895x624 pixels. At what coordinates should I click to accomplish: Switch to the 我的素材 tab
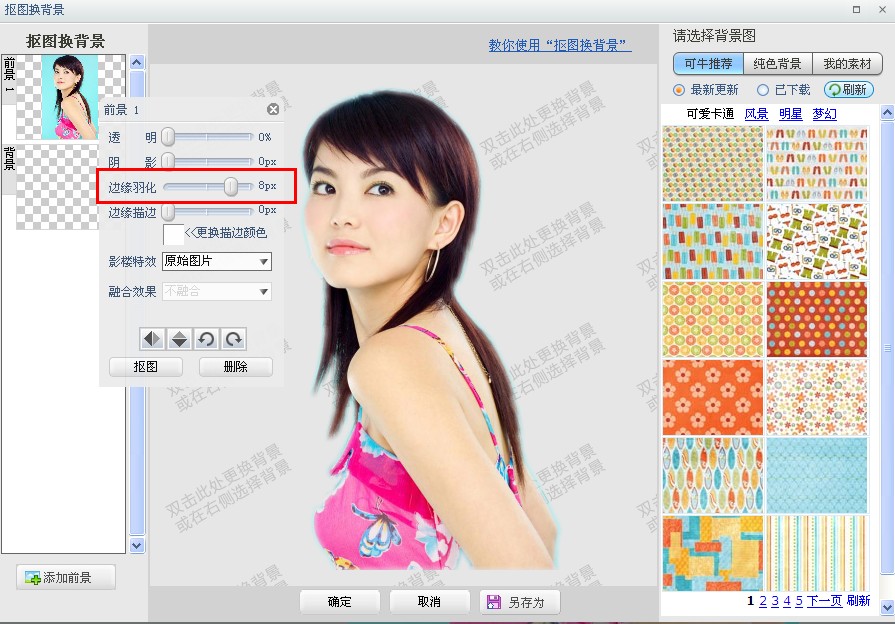[847, 63]
